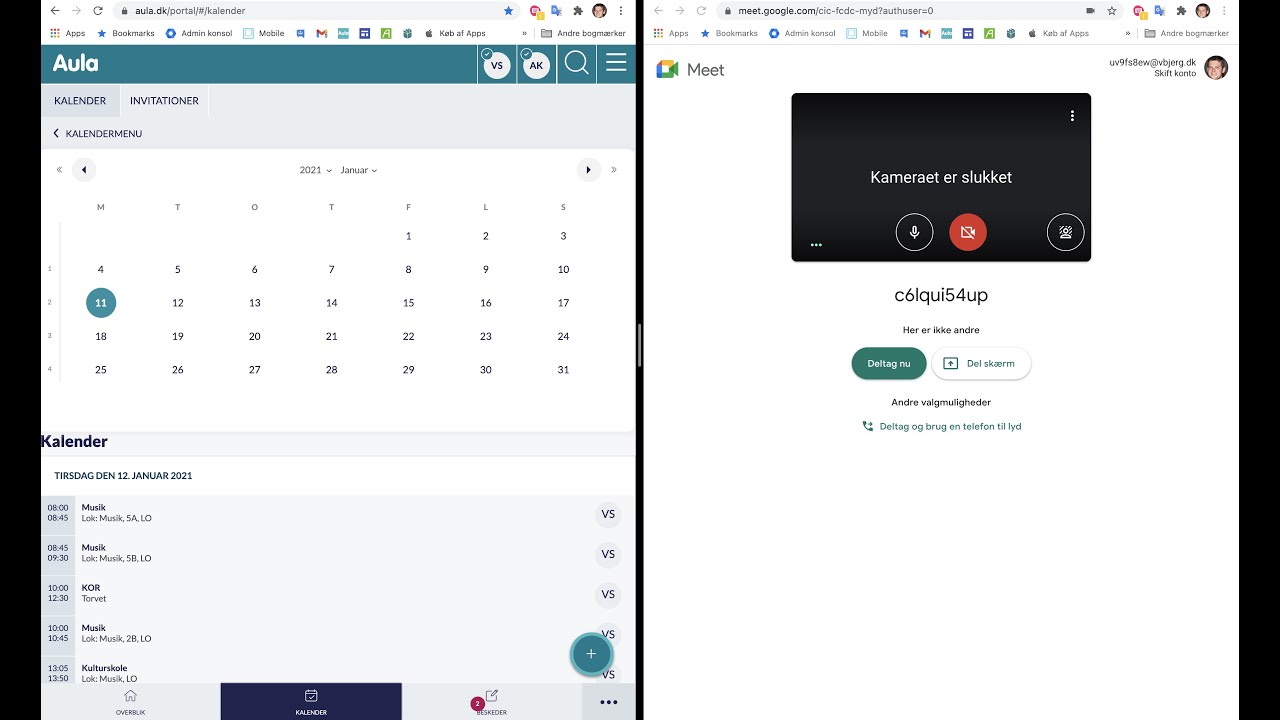Toggle the VS profile filter in Aula header
1280x720 pixels.
pos(496,64)
